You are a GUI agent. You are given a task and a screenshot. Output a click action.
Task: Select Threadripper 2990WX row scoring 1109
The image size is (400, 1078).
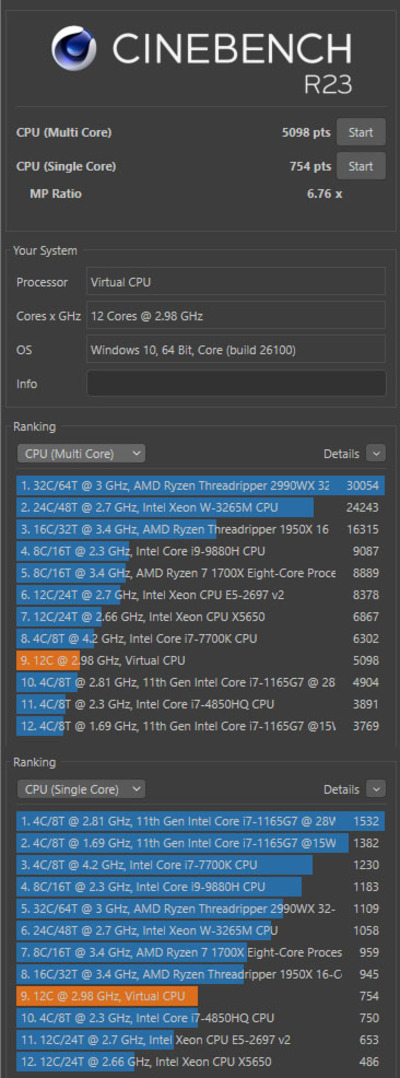200,908
